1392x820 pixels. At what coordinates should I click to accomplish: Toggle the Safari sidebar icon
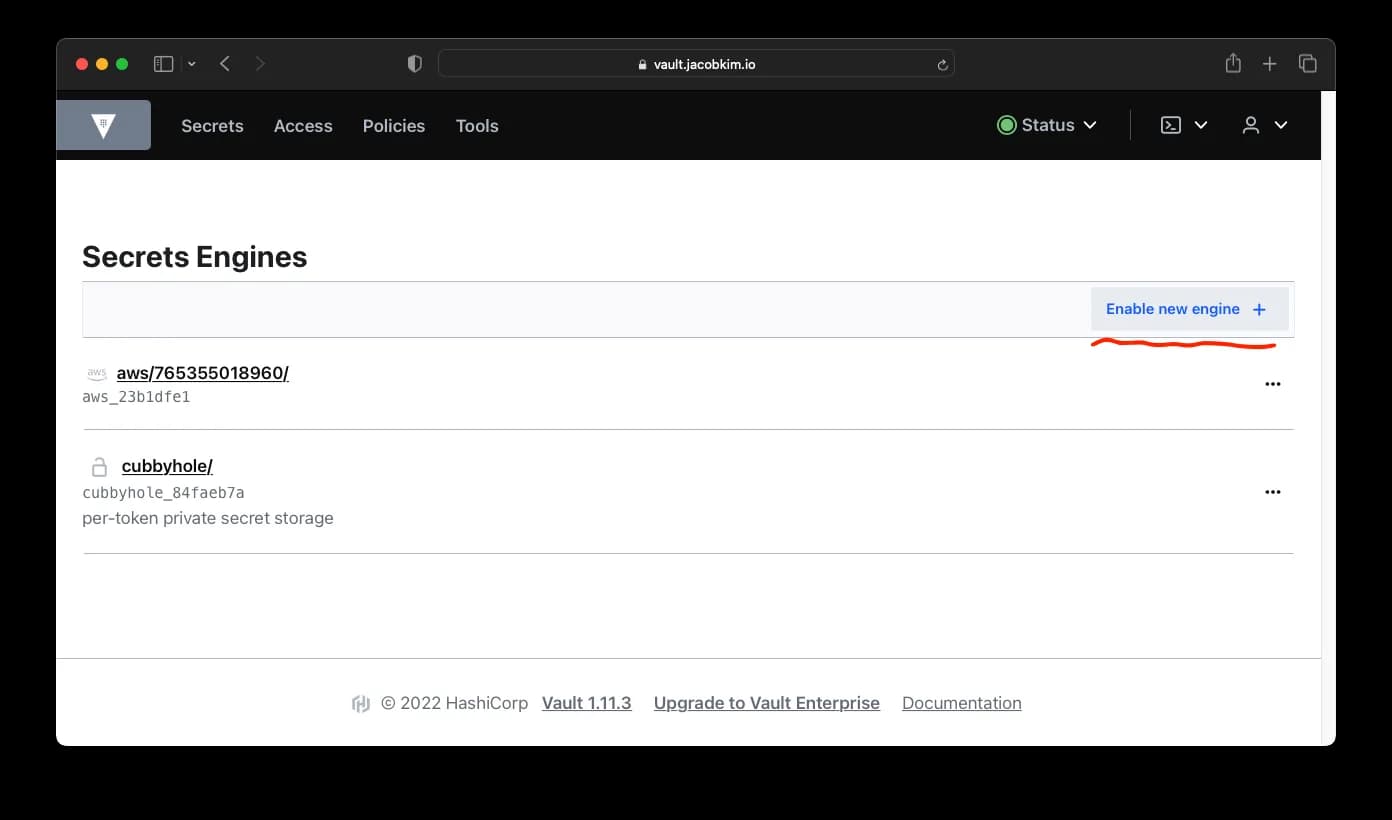[162, 63]
